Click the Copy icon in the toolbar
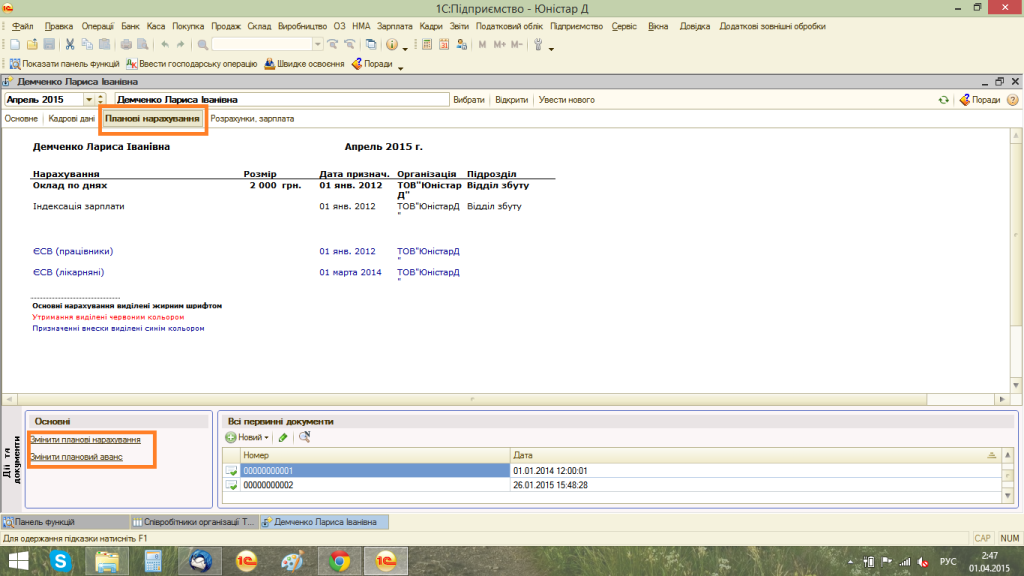1024x576 pixels. coord(87,44)
